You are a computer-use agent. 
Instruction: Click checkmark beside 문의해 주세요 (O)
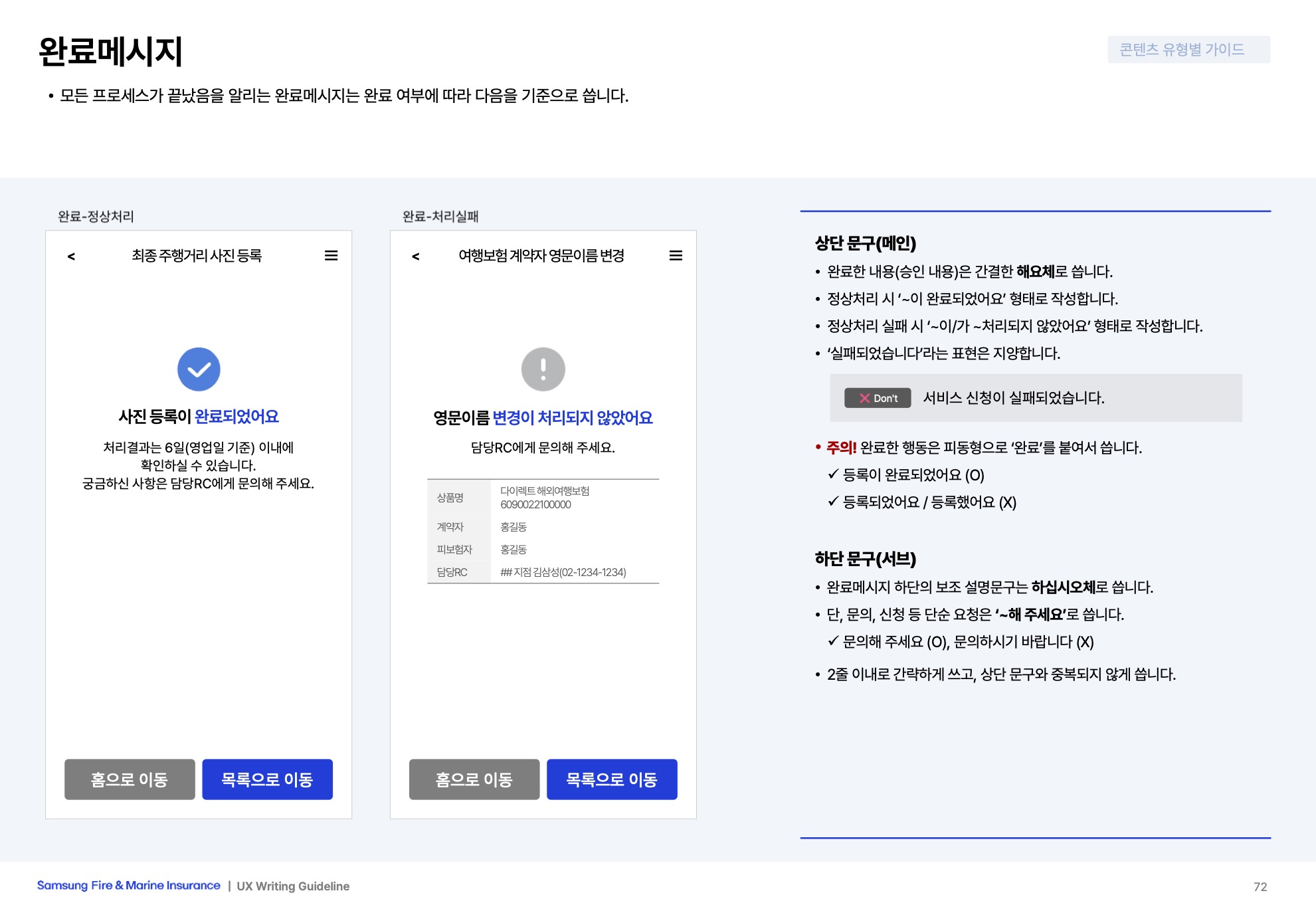click(833, 641)
